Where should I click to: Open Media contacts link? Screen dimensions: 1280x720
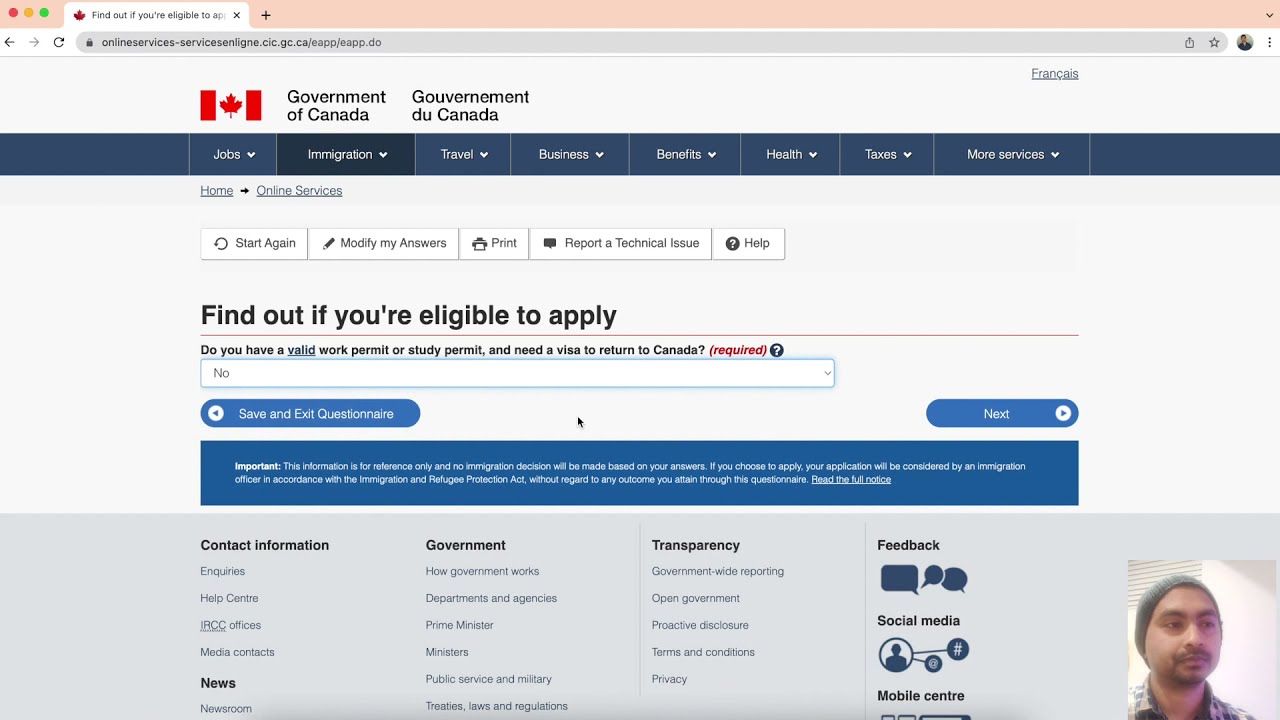(x=237, y=652)
